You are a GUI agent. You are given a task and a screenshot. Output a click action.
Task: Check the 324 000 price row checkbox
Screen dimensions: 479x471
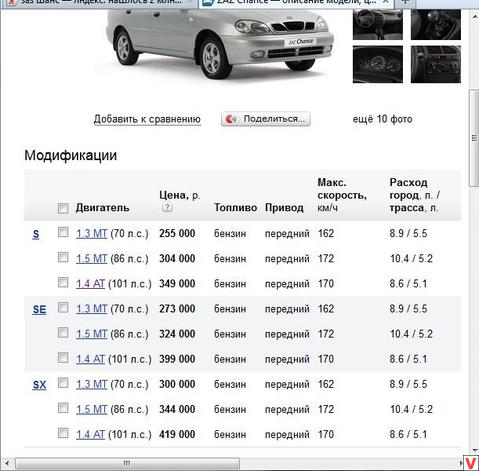click(x=63, y=332)
